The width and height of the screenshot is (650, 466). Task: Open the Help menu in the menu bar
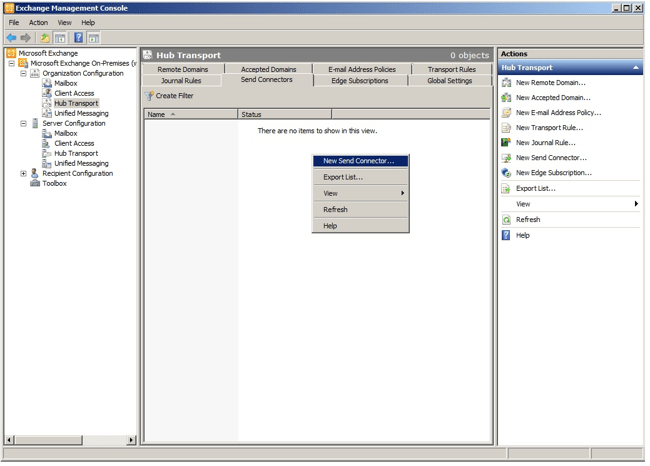tap(88, 22)
